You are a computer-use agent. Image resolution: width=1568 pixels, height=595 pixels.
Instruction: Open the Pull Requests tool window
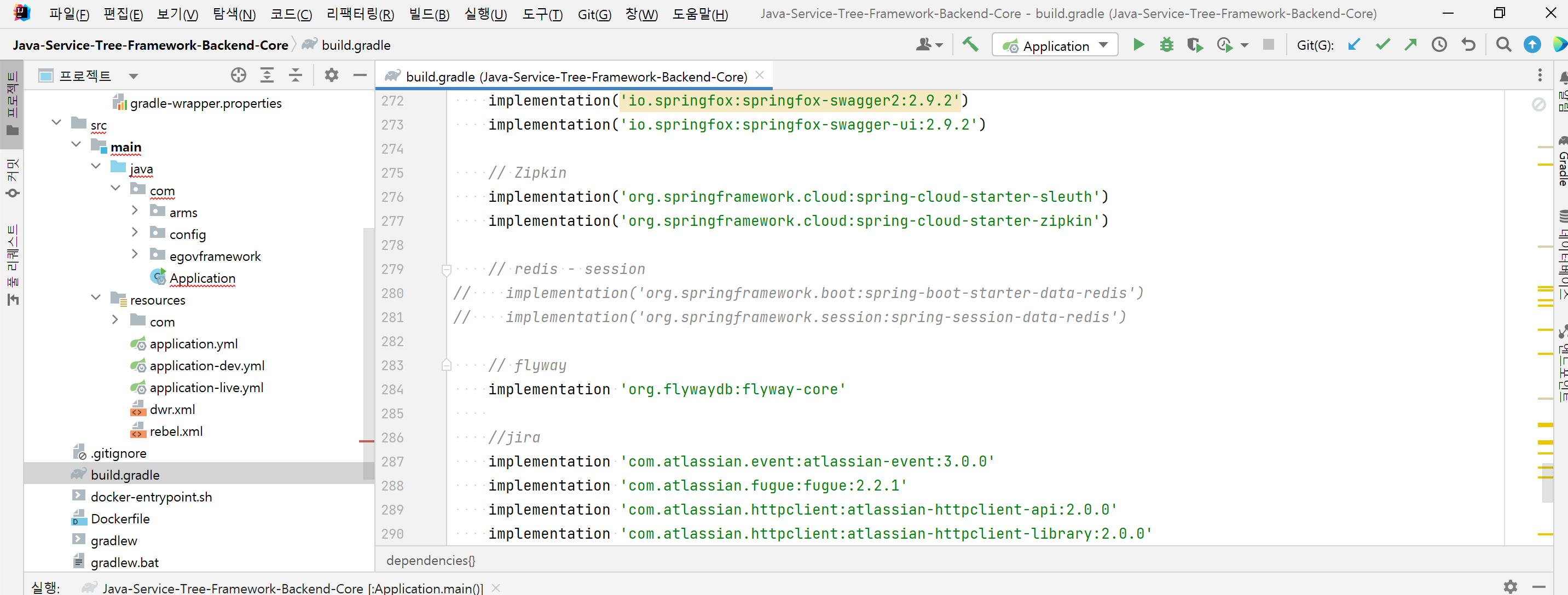(12, 265)
